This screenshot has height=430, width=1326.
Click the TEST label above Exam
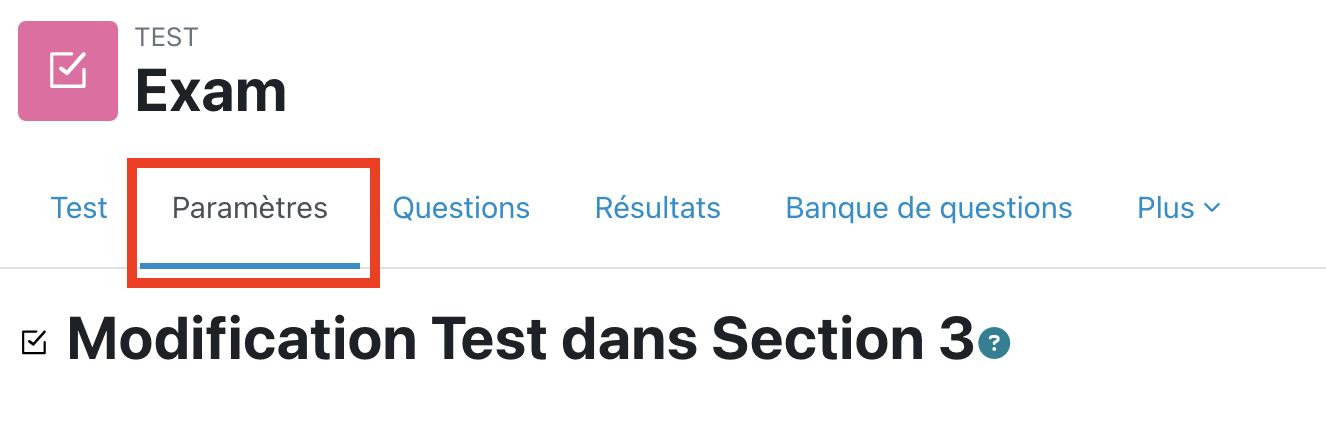166,37
